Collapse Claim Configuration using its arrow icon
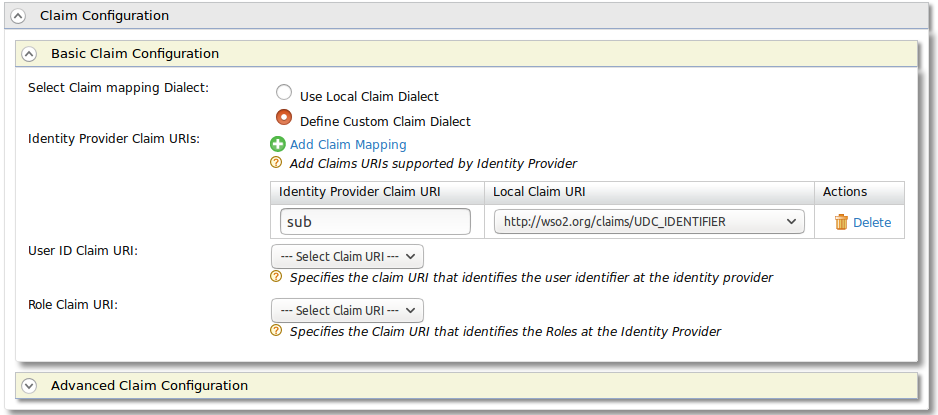 point(19,16)
